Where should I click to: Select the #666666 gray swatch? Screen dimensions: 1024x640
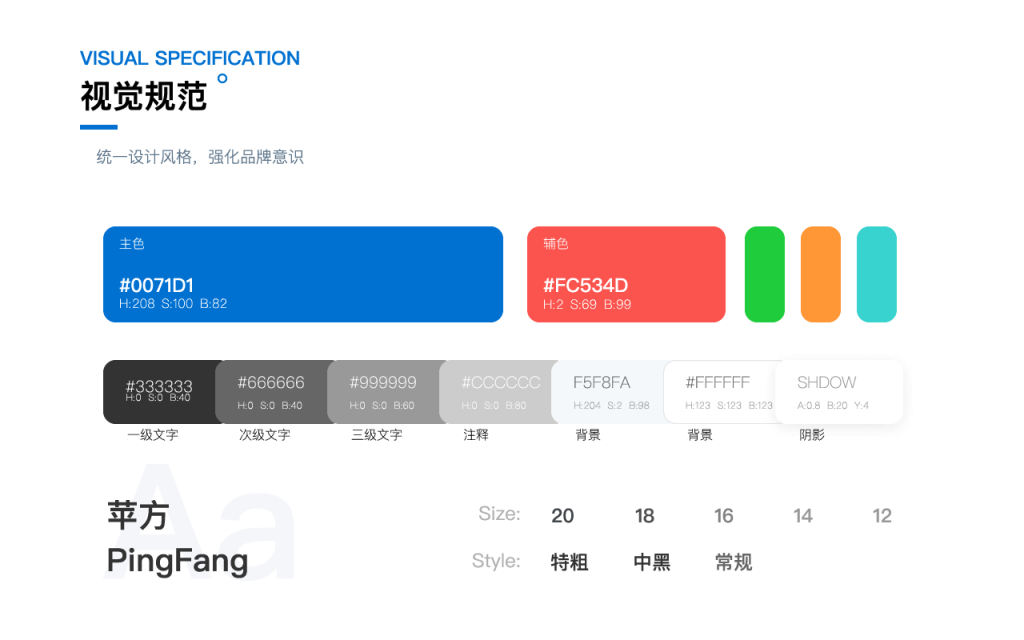(x=272, y=391)
